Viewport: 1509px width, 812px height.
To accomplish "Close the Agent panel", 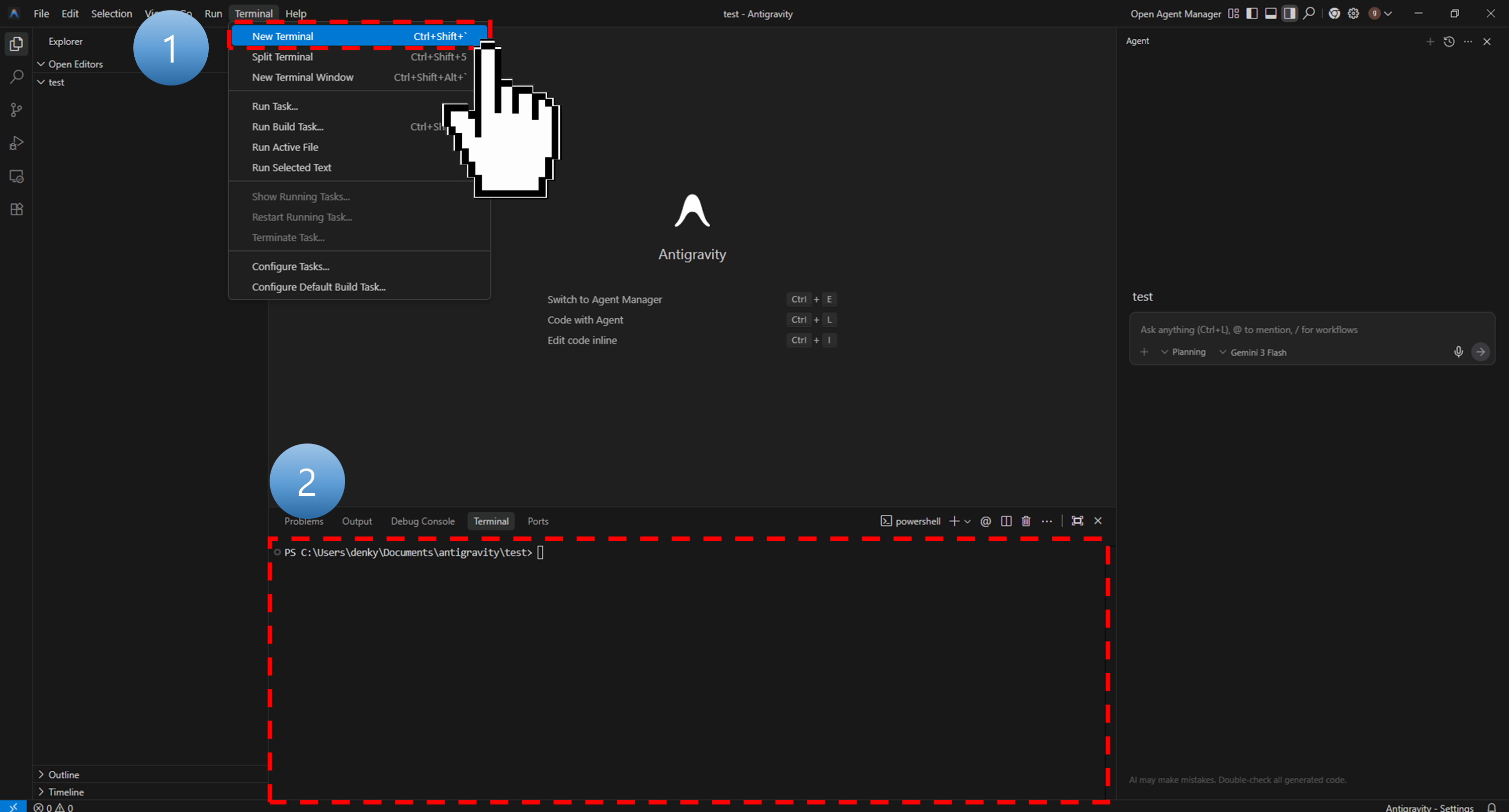I will 1487,42.
